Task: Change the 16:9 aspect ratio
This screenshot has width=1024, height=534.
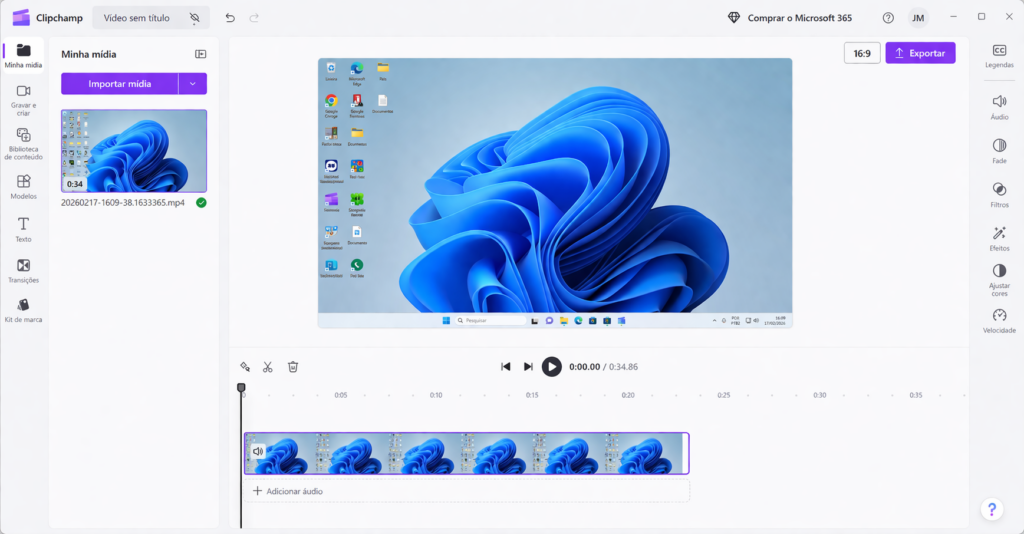Action: (862, 53)
